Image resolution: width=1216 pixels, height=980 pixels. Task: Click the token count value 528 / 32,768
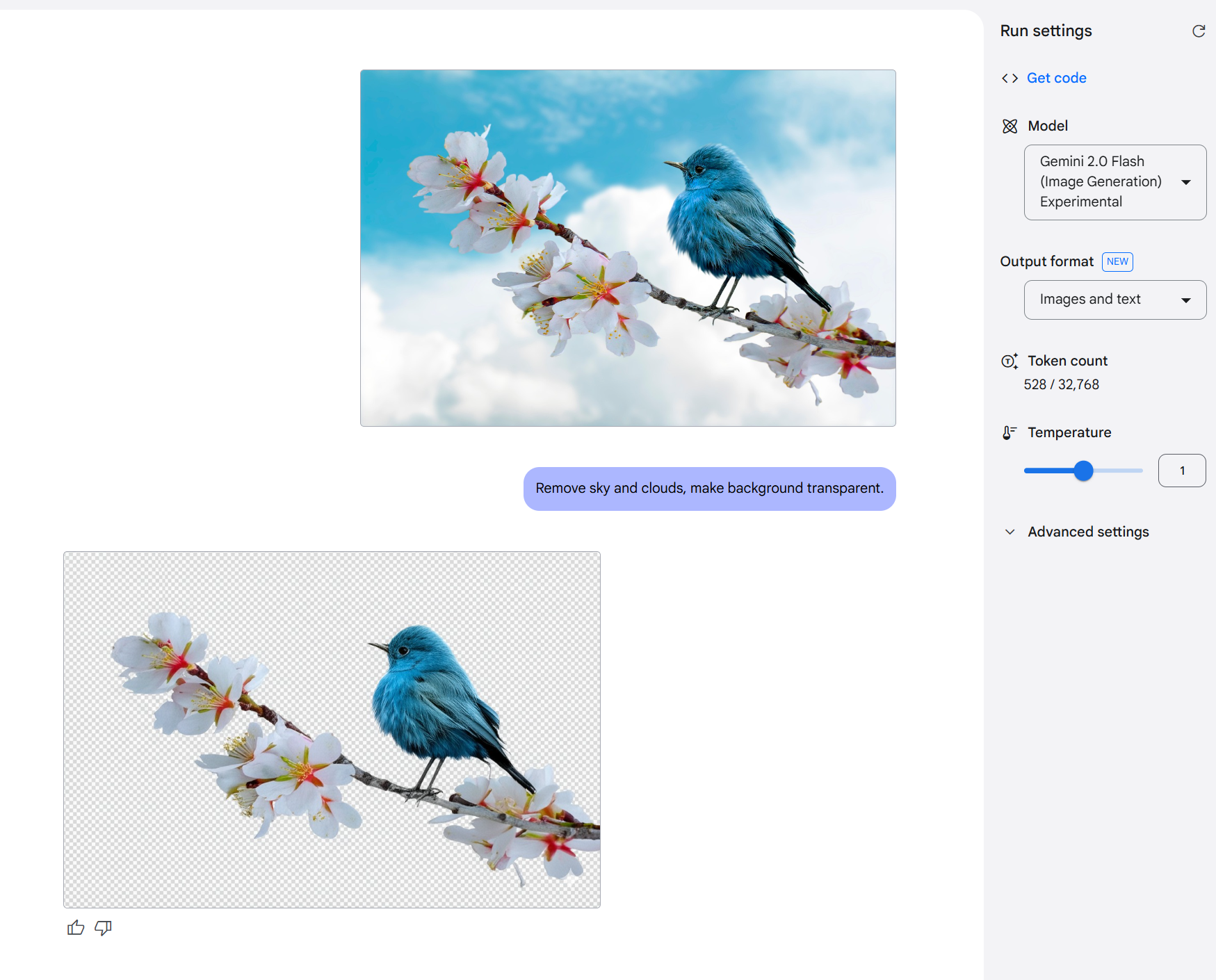pyautogui.click(x=1061, y=385)
